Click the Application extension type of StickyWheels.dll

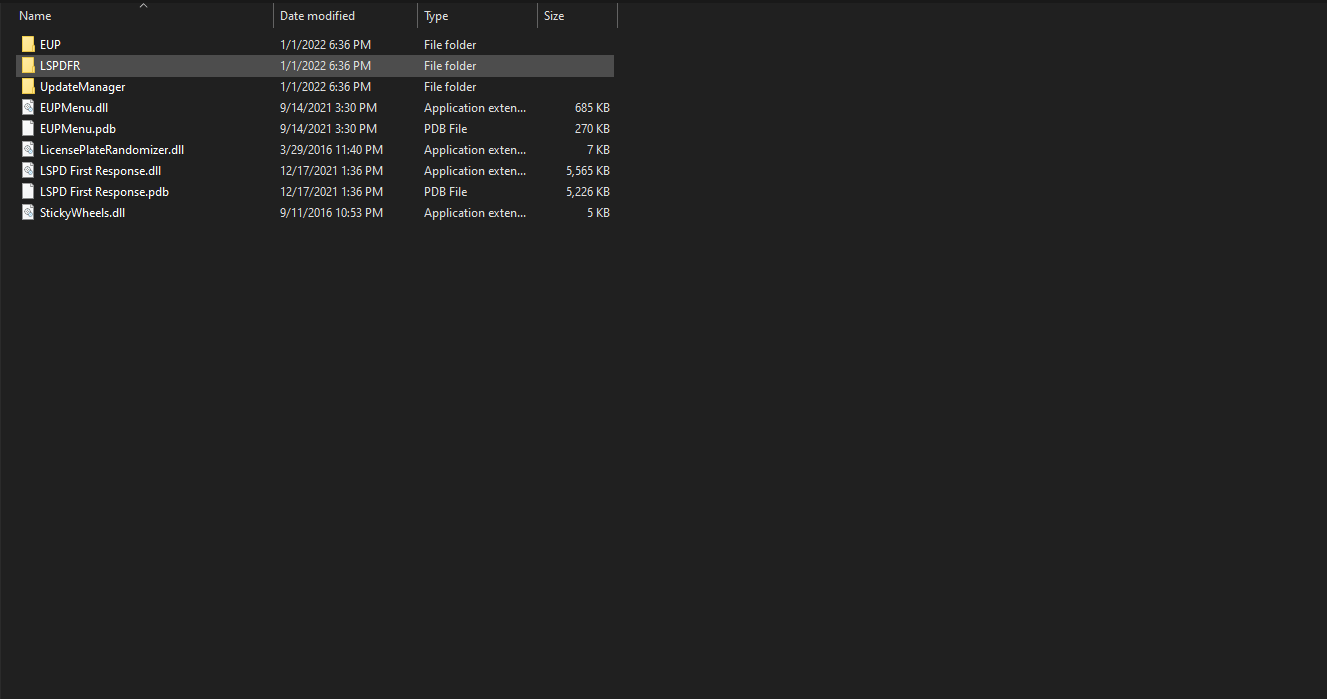475,213
